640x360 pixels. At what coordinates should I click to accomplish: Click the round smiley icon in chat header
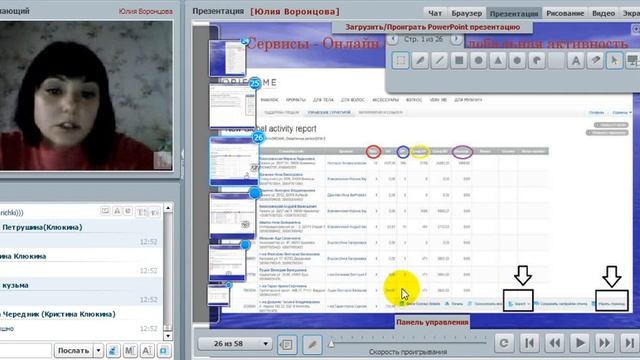(128, 211)
